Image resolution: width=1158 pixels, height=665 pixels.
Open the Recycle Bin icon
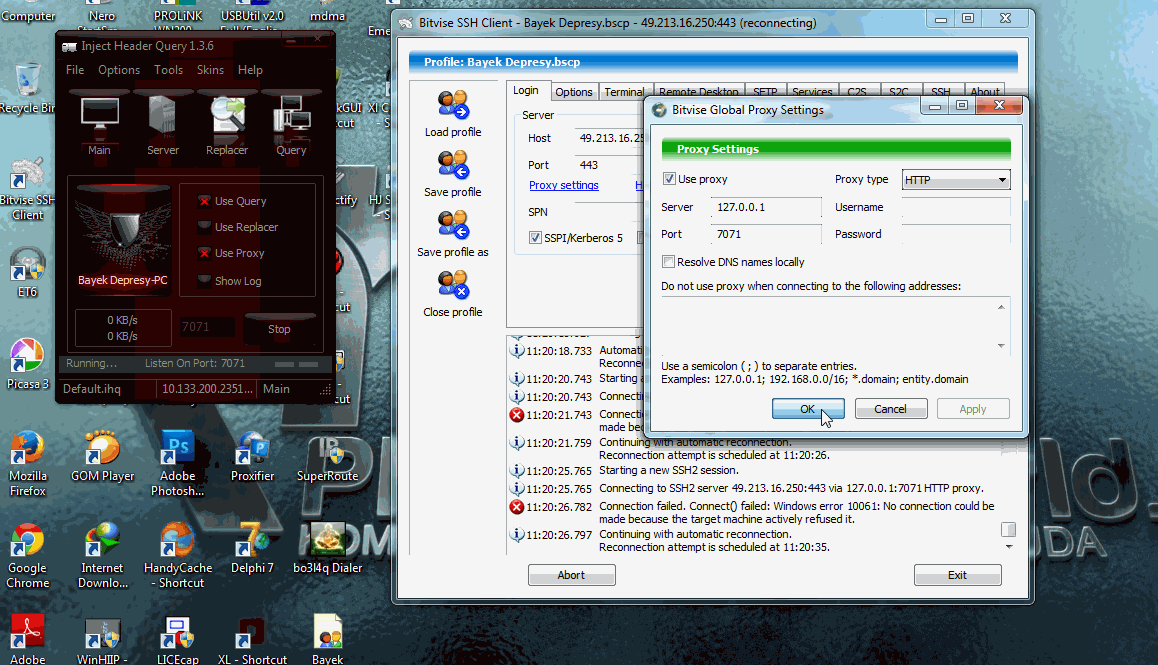point(27,89)
